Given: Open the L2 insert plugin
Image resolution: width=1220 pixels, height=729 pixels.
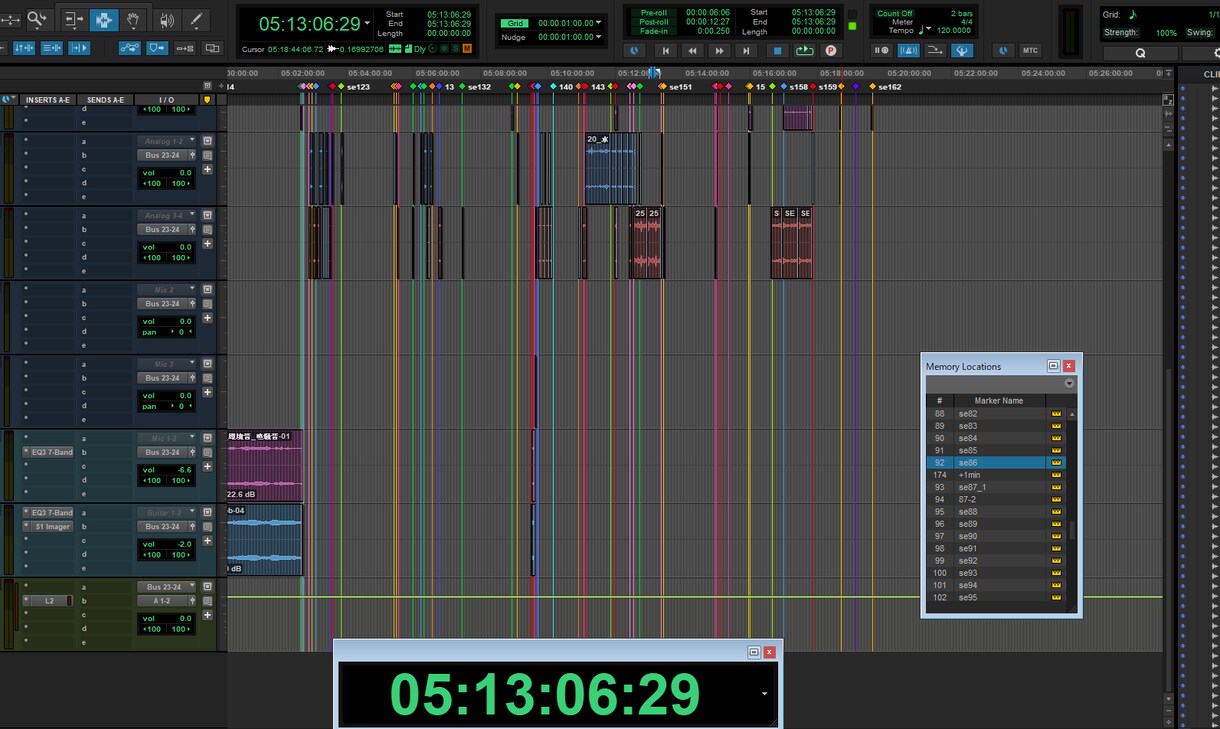Looking at the screenshot, I should coord(48,601).
